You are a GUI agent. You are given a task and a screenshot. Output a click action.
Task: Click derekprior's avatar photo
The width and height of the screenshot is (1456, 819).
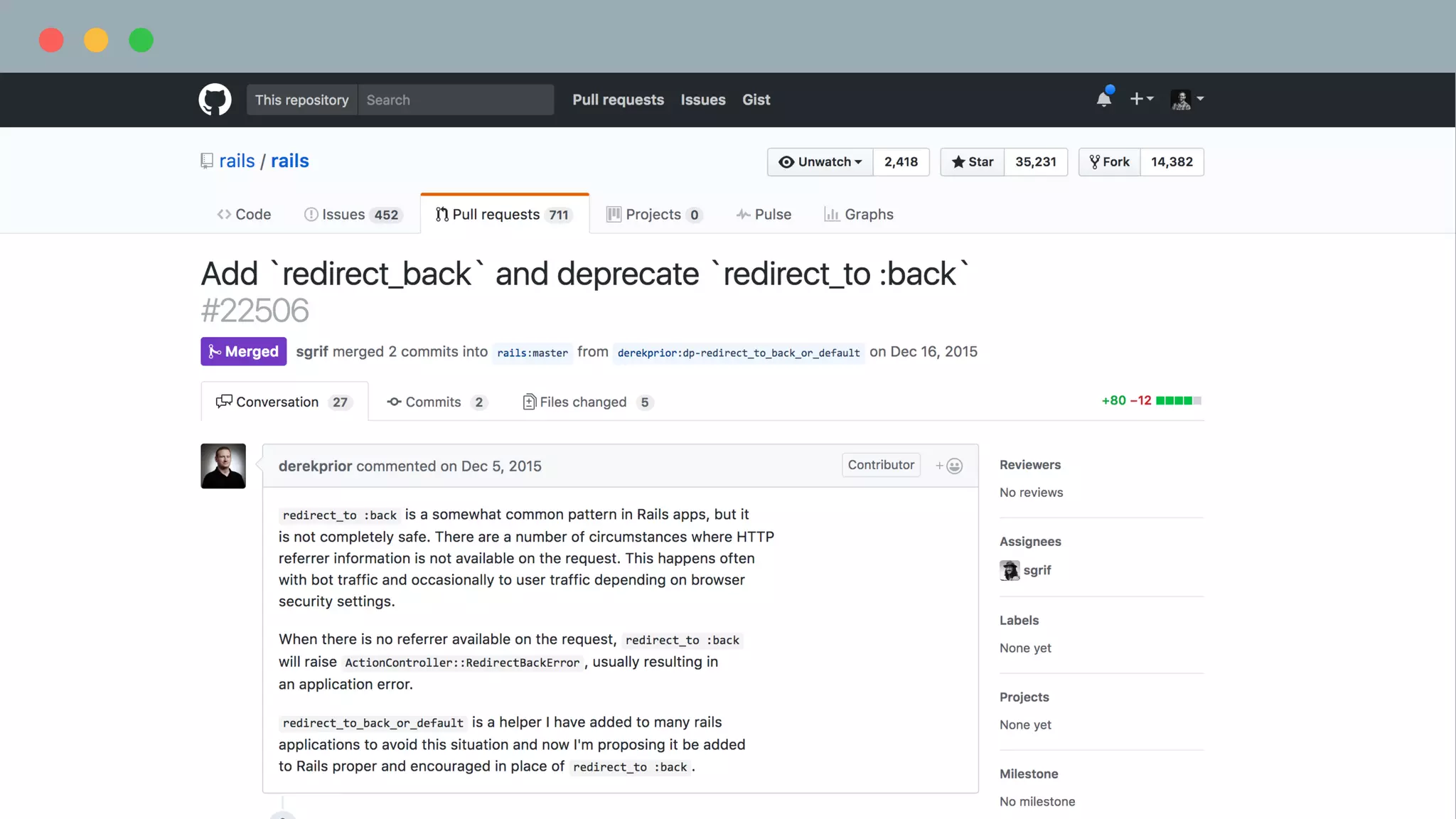click(223, 466)
